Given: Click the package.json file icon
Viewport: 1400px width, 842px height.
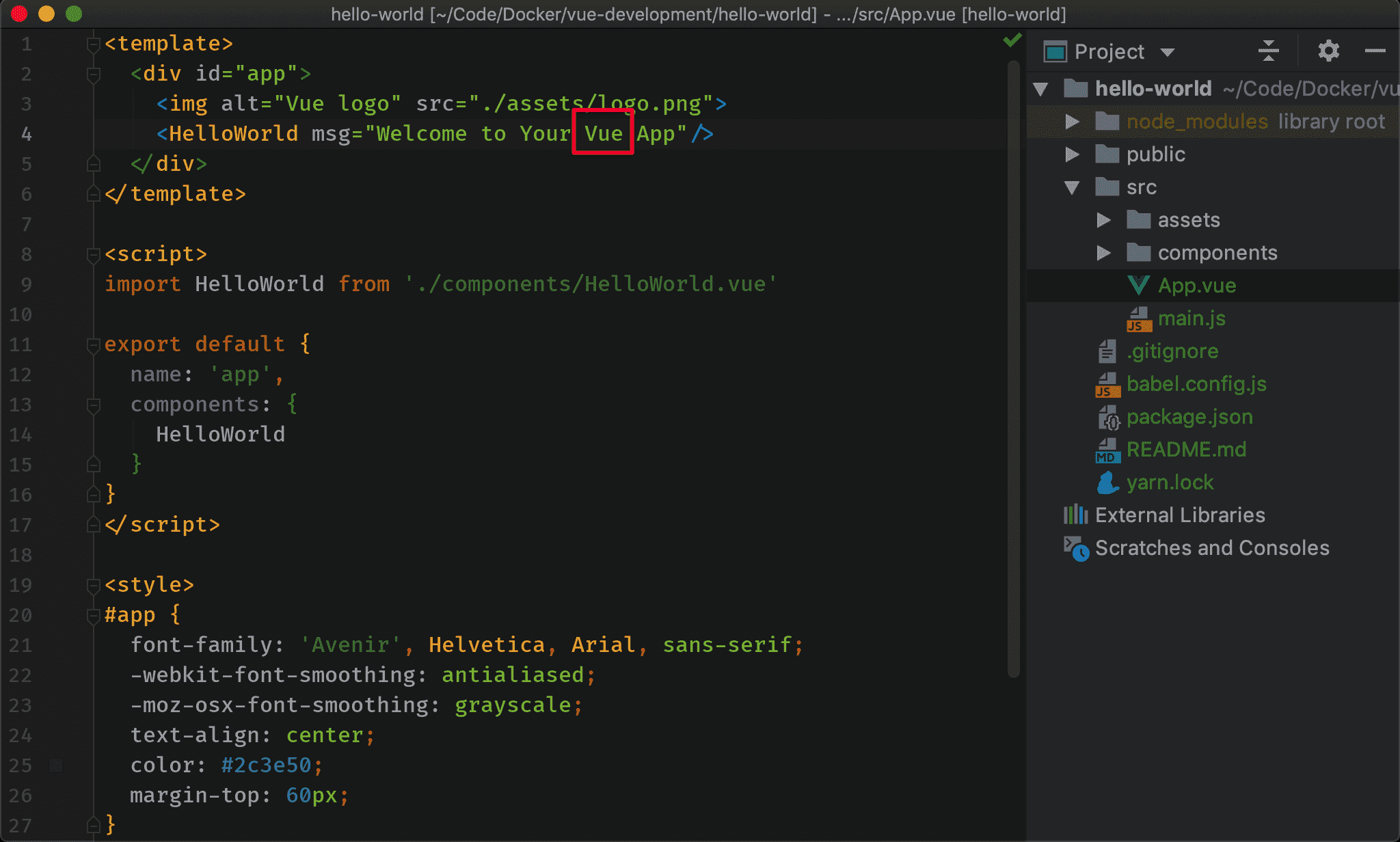Looking at the screenshot, I should tap(1108, 418).
